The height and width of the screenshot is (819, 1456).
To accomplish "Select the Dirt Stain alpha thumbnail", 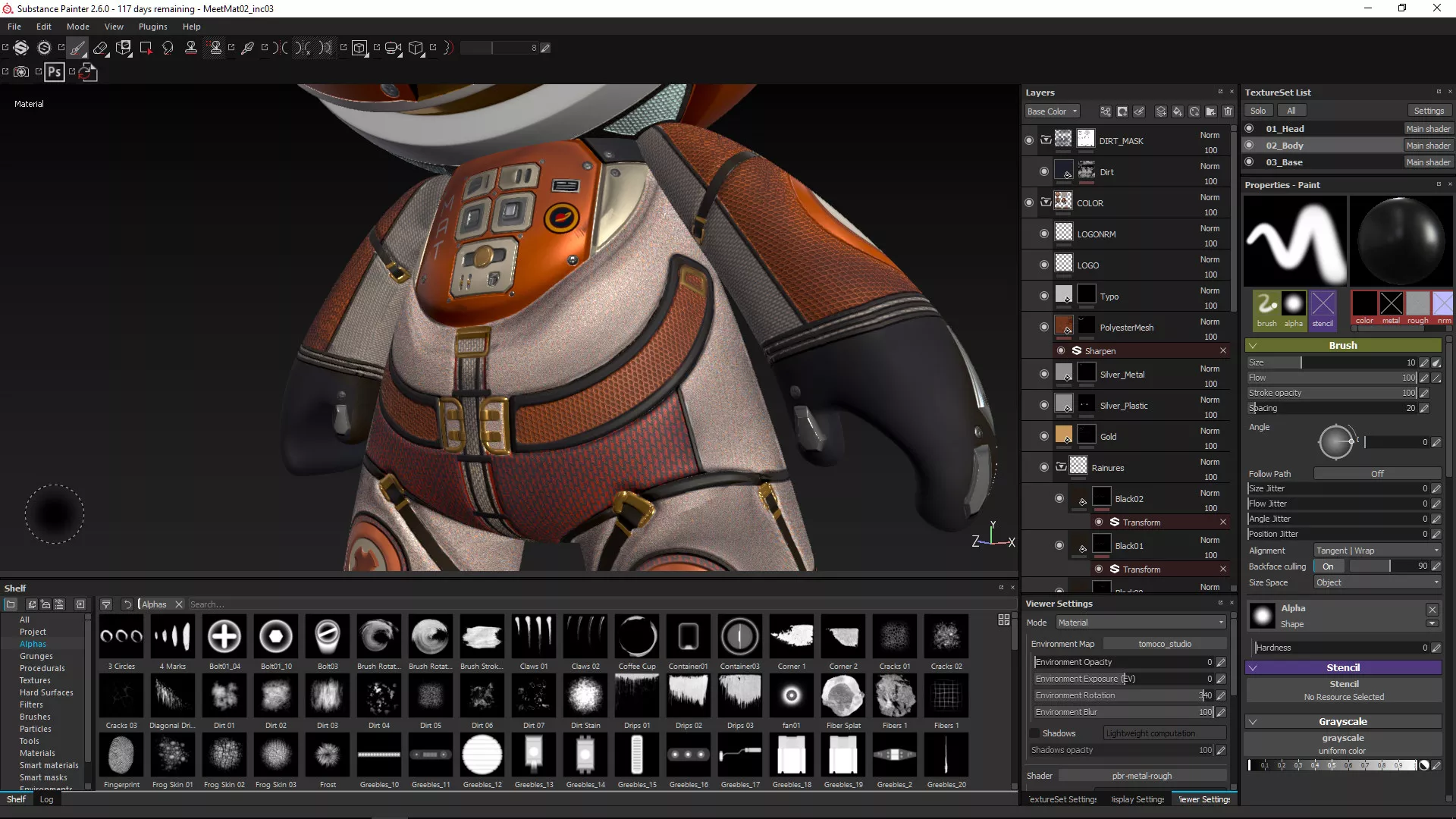I will click(x=585, y=696).
